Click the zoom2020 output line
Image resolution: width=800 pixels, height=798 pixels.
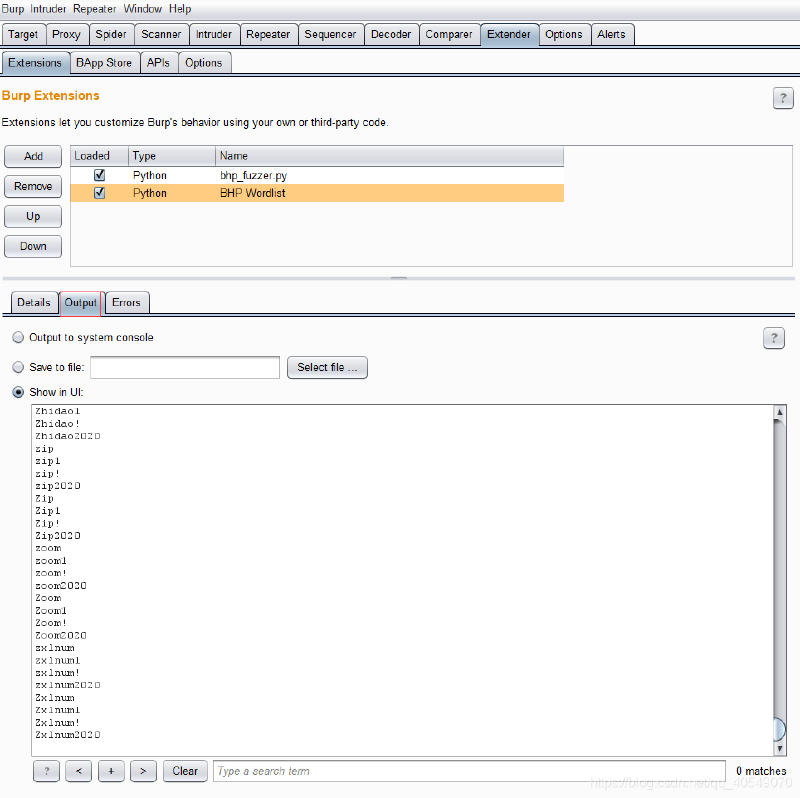(x=61, y=585)
